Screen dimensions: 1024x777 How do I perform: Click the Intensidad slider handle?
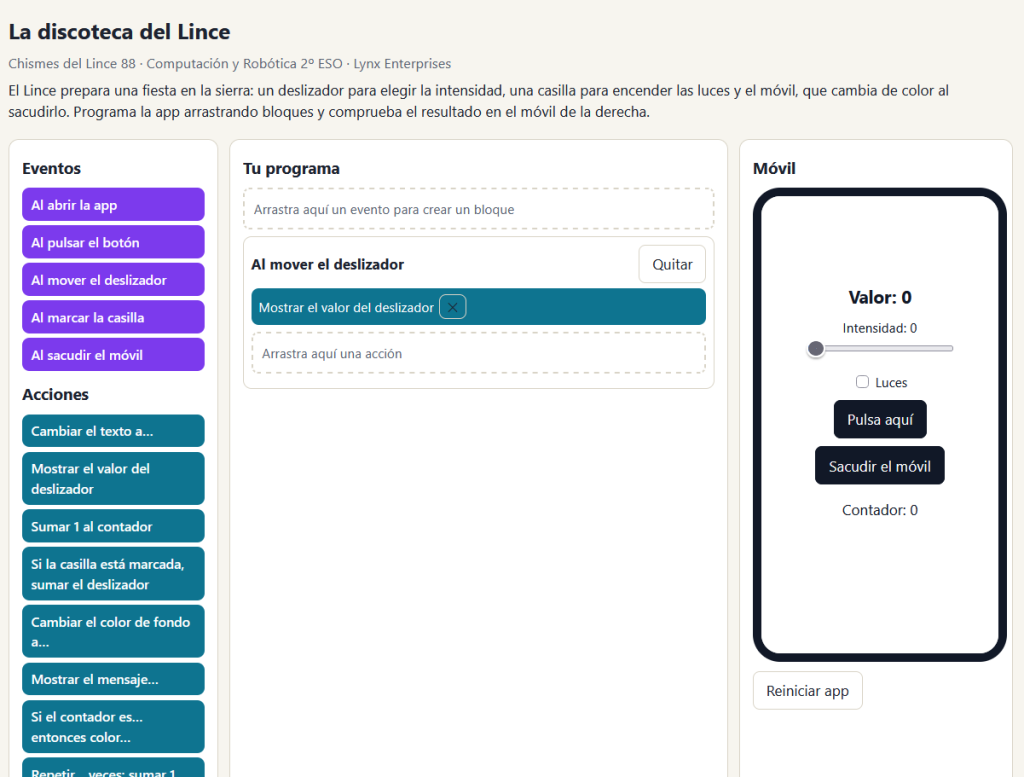(815, 349)
